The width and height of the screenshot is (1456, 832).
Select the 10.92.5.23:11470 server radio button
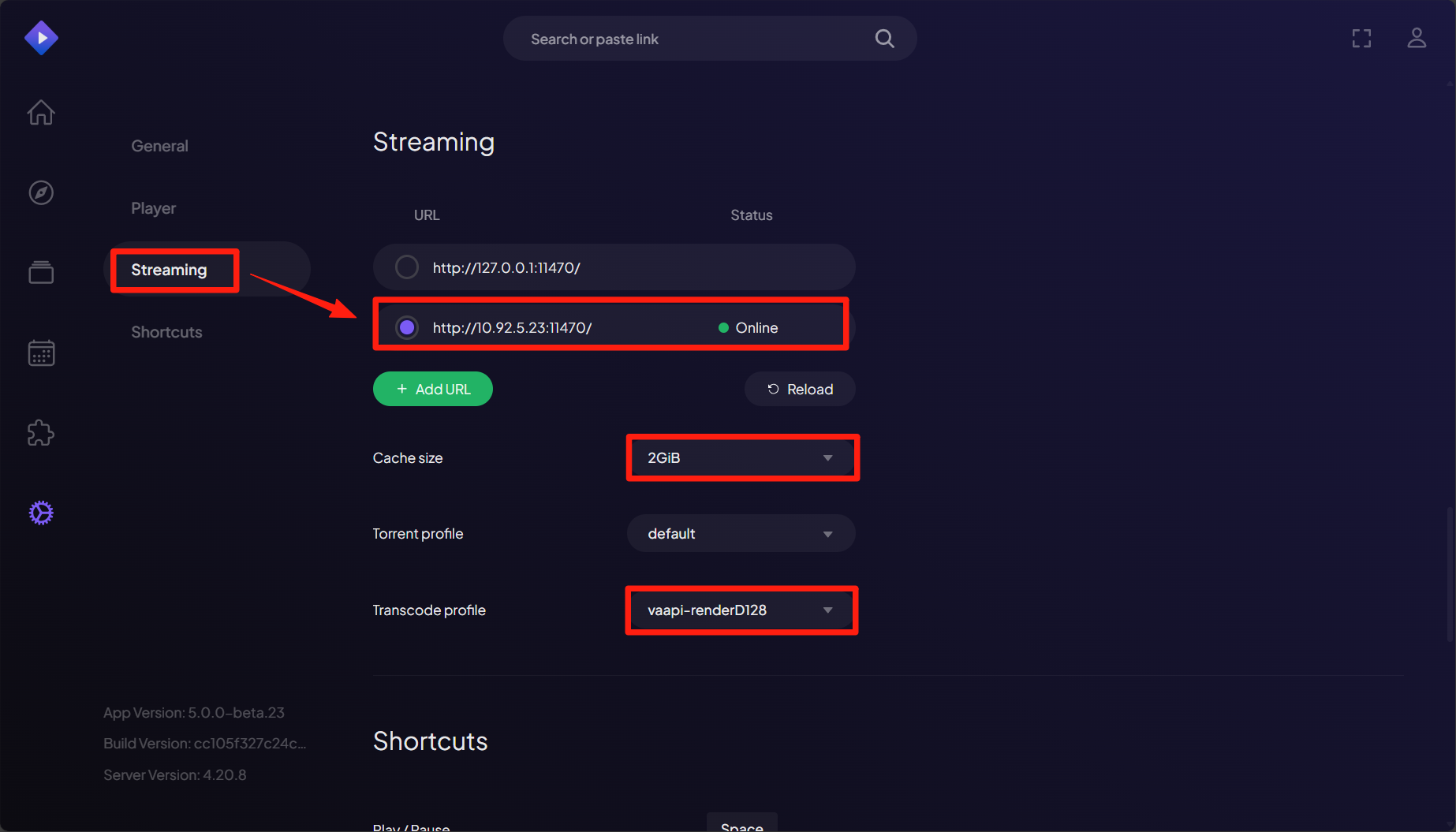coord(407,327)
